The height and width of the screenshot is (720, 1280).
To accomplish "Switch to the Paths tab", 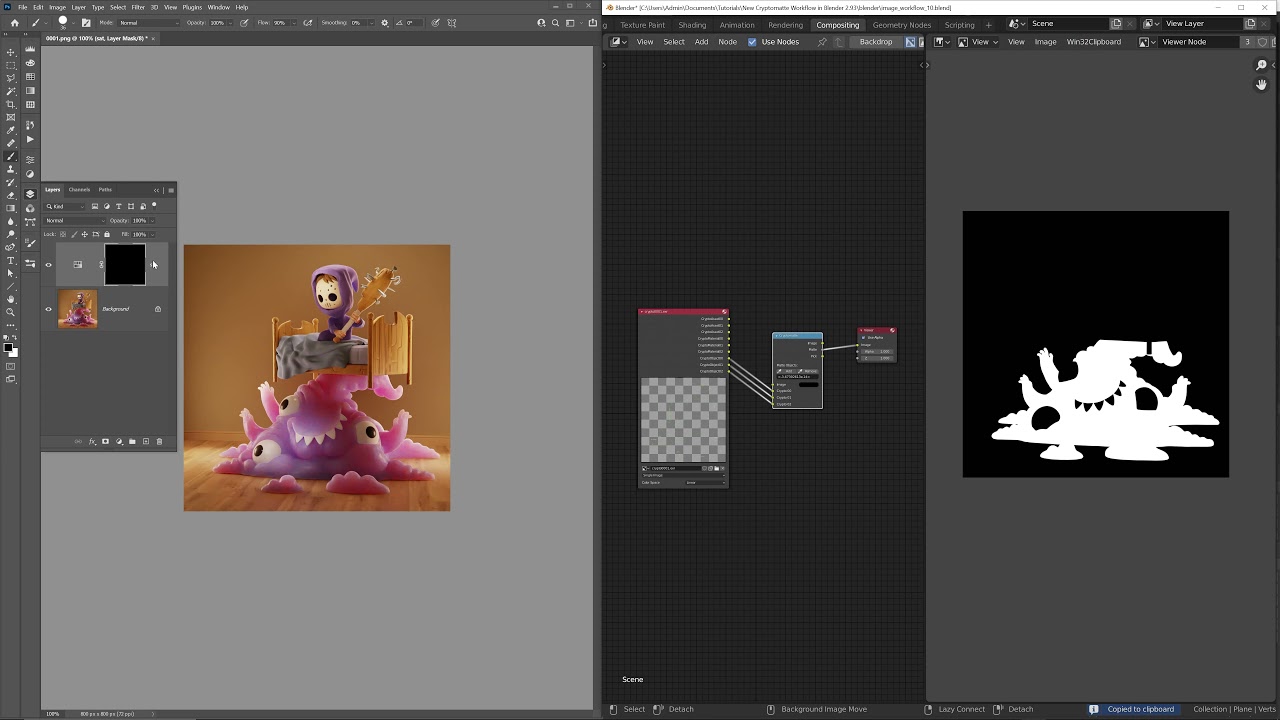I will [105, 190].
